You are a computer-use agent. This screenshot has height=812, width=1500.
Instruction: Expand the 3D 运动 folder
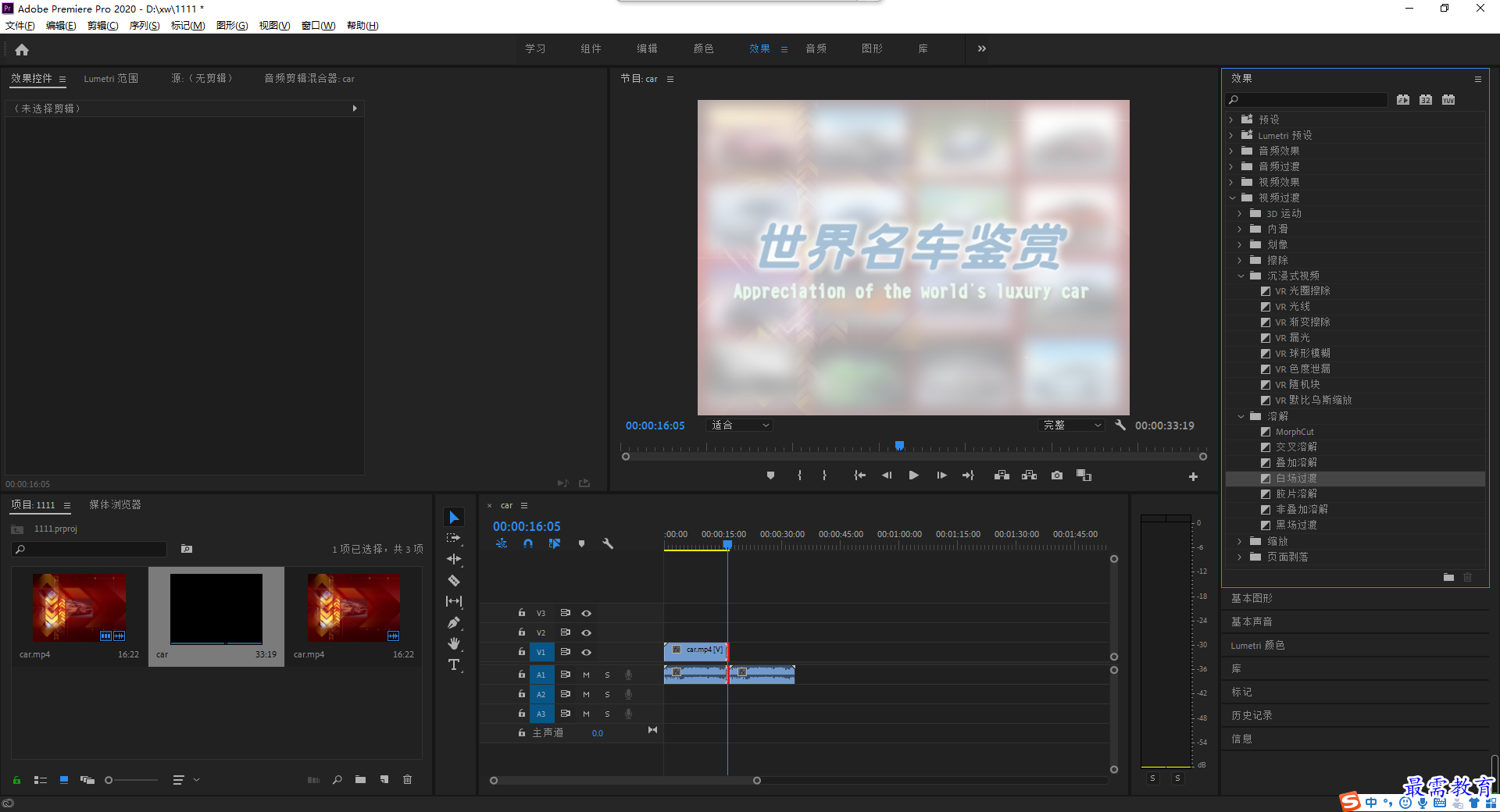[x=1240, y=213]
